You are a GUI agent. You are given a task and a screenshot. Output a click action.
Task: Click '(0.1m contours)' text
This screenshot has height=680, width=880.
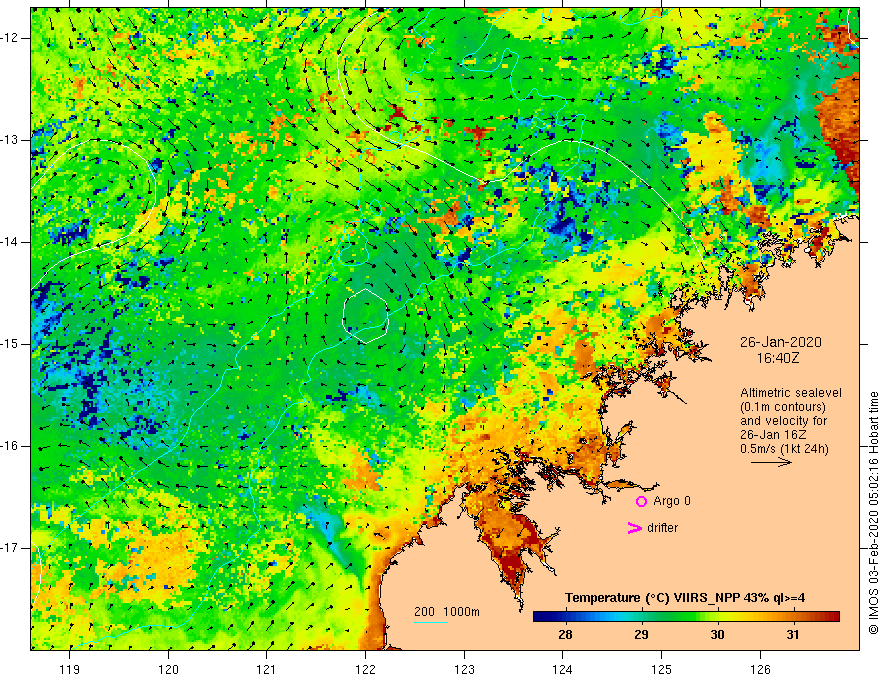[x=782, y=407]
